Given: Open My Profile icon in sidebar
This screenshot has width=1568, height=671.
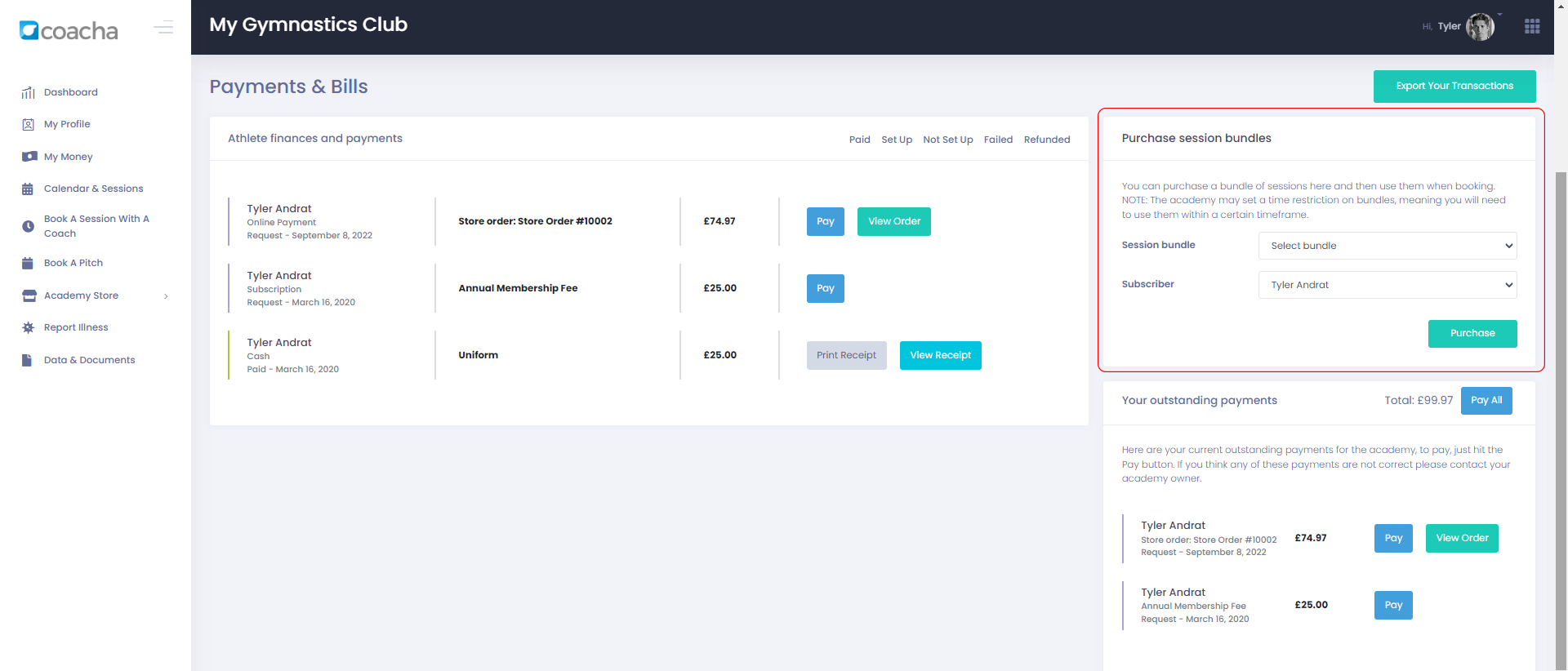Looking at the screenshot, I should (x=28, y=125).
